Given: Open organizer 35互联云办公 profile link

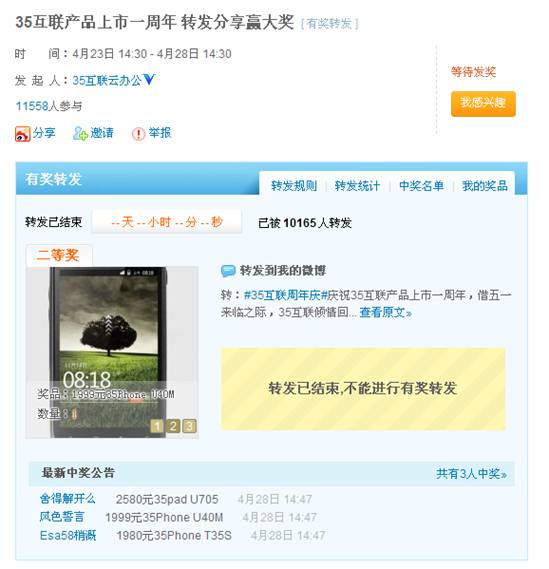Looking at the screenshot, I should pyautogui.click(x=107, y=80).
